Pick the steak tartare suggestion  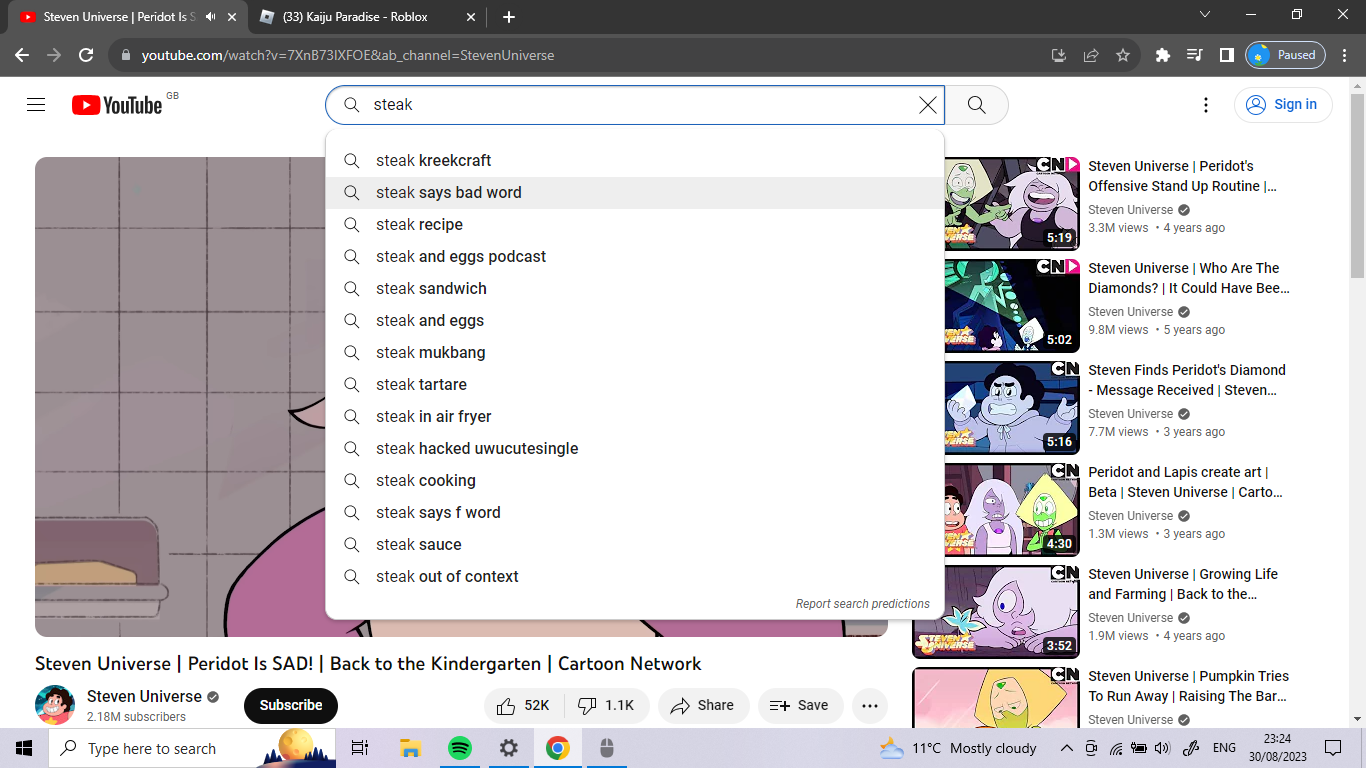tap(635, 385)
